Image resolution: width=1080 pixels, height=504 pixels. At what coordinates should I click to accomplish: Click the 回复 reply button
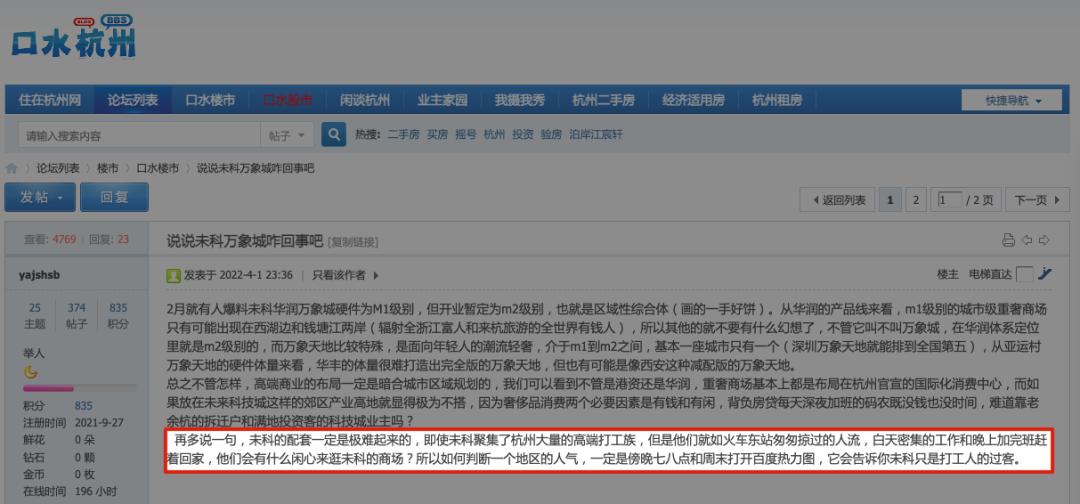114,198
